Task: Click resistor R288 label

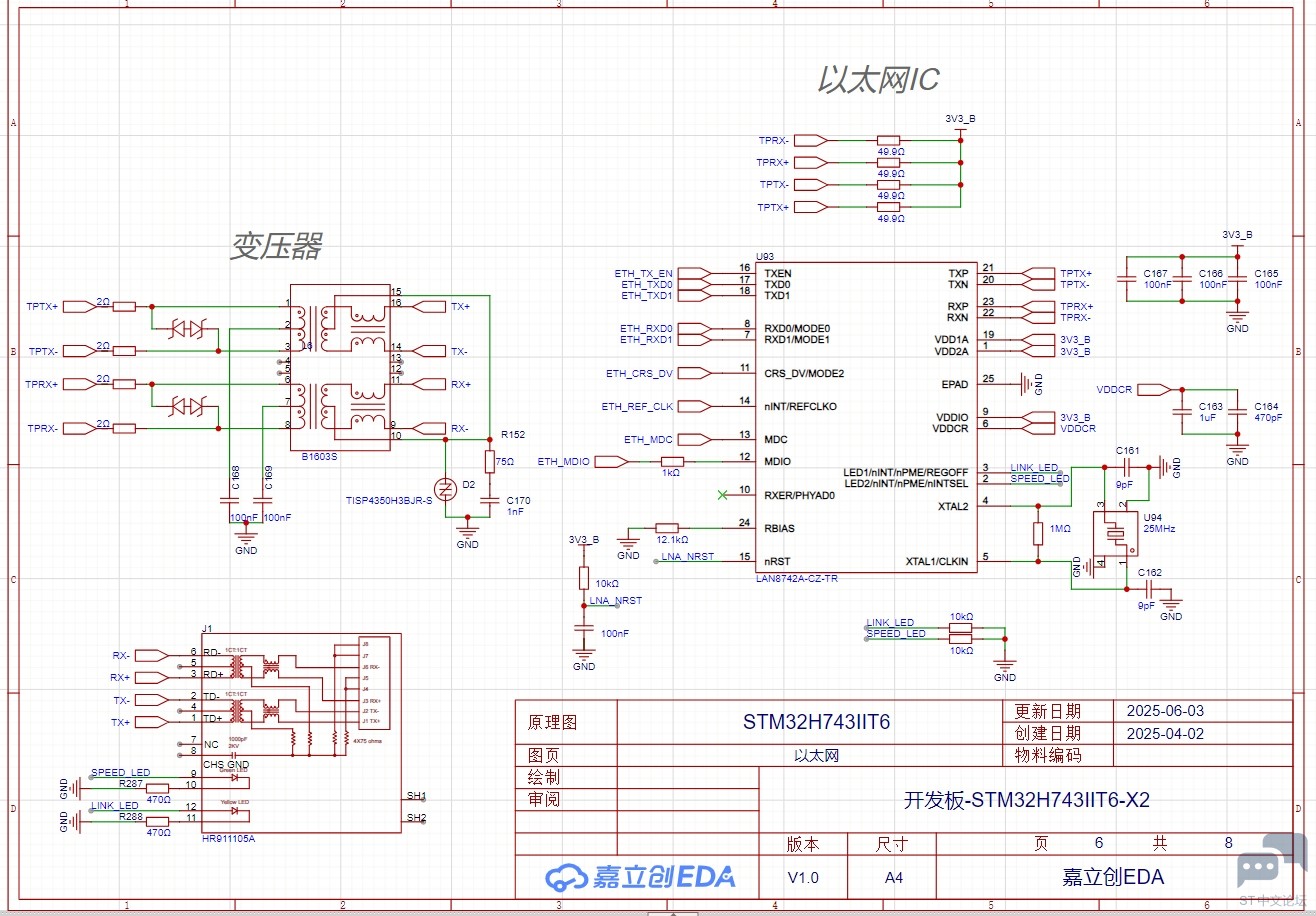Action: pos(131,816)
